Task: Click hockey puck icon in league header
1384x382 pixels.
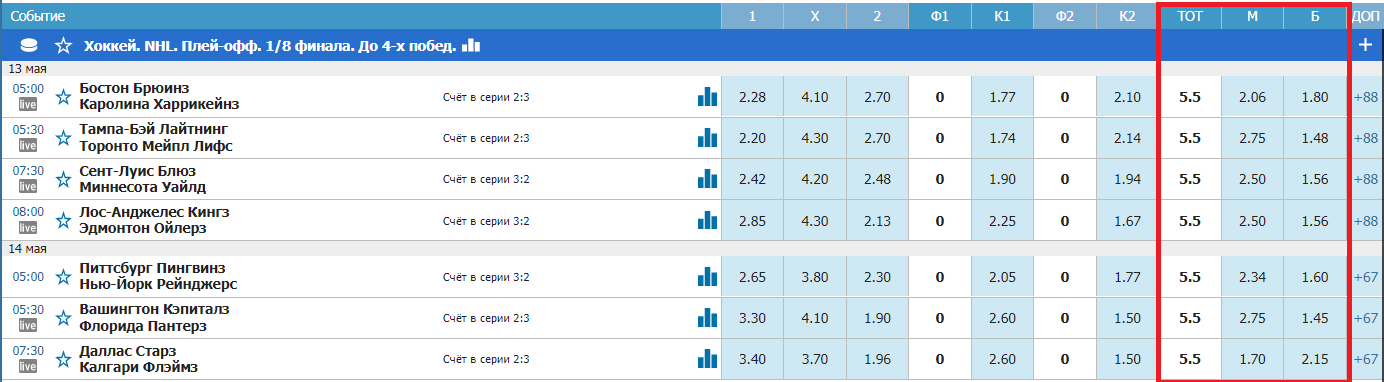Action: point(30,45)
